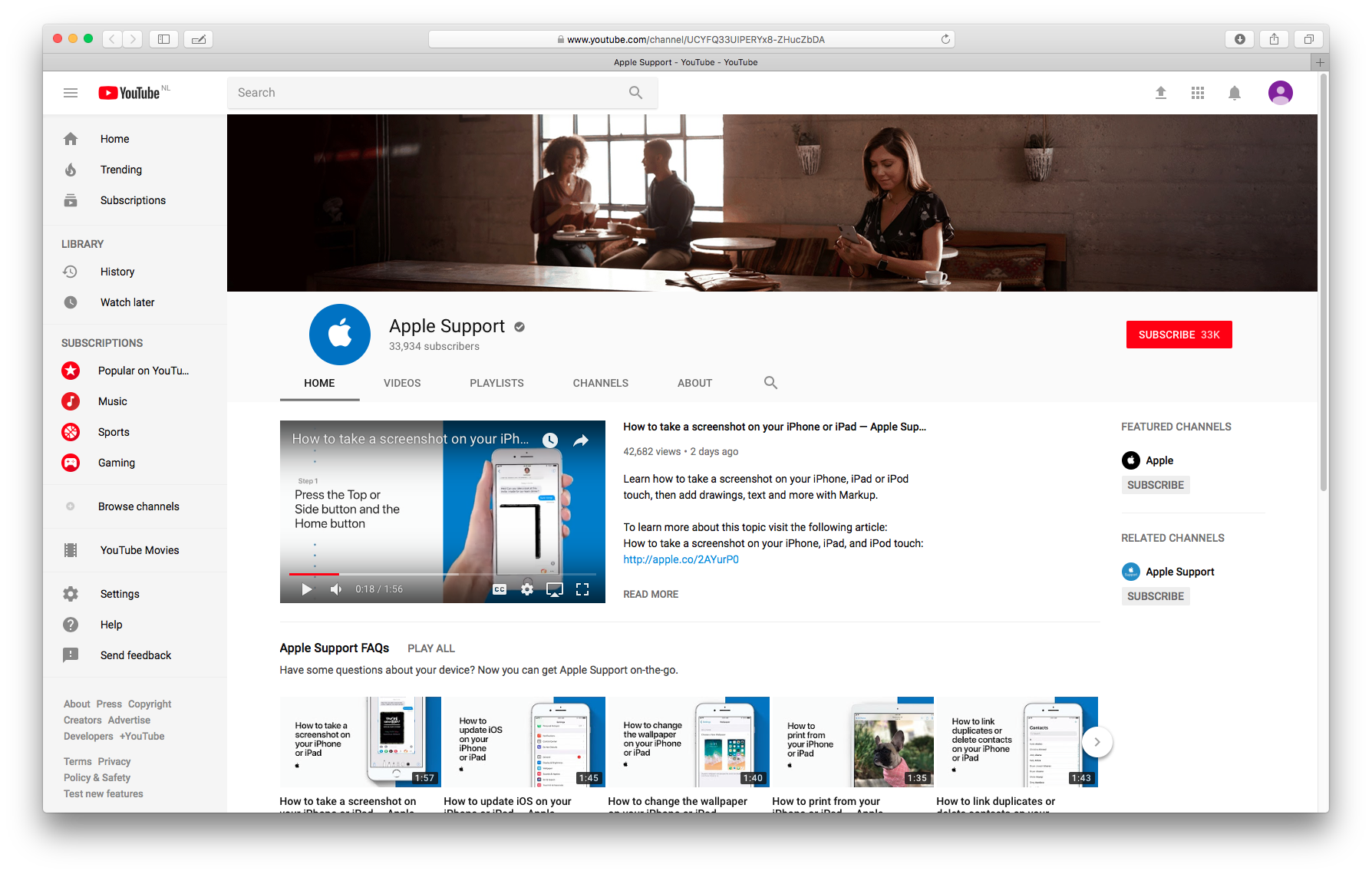The height and width of the screenshot is (874, 1372).
Task: Switch to the PLAYLISTS tab
Action: pyautogui.click(x=497, y=383)
